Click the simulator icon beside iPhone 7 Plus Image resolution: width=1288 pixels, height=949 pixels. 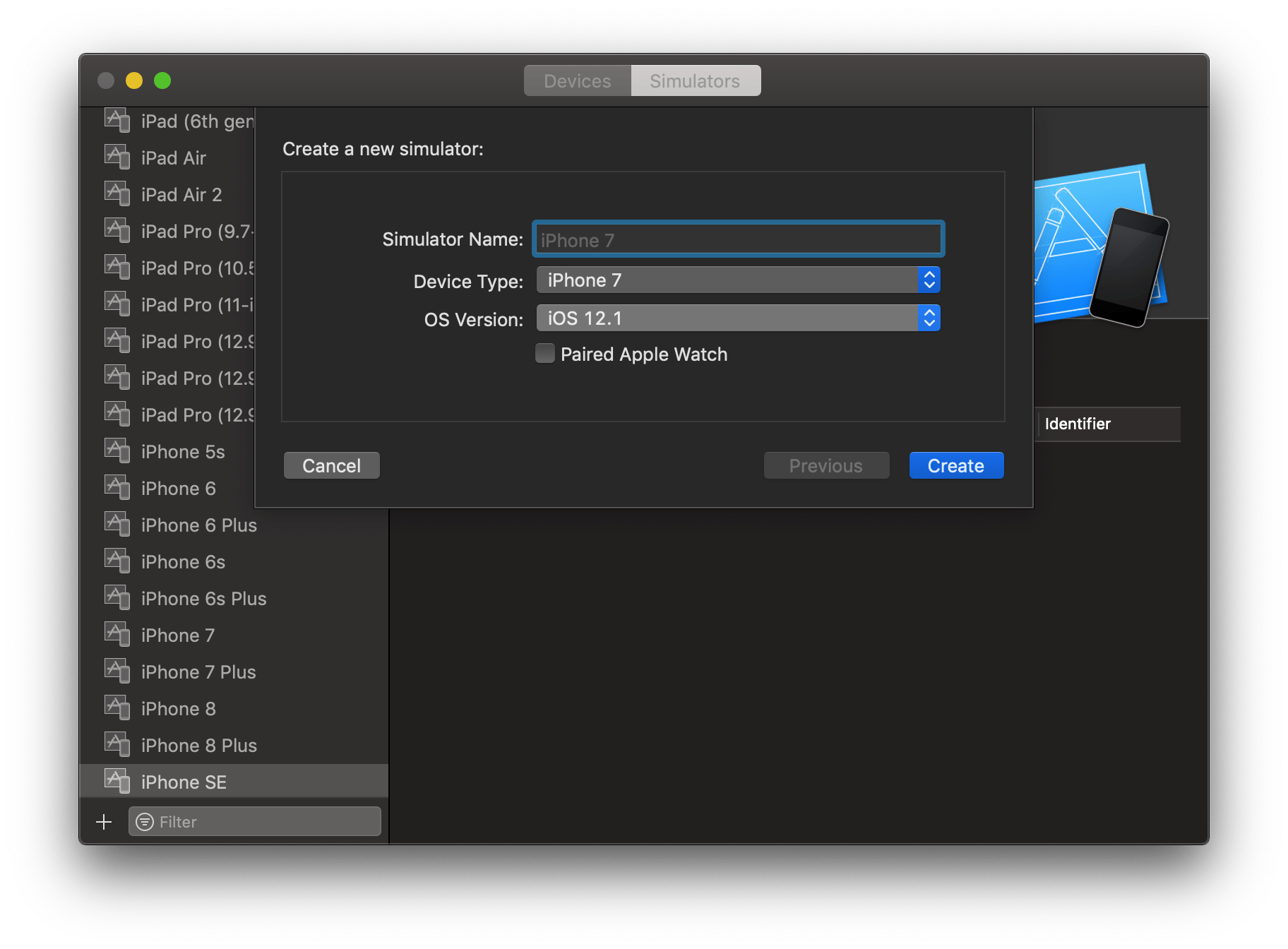tap(117, 671)
